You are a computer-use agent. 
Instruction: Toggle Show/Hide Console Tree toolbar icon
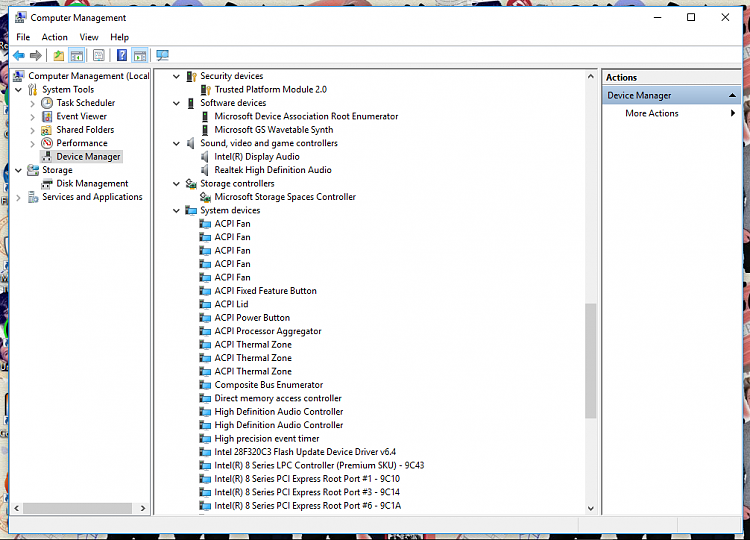[77, 55]
